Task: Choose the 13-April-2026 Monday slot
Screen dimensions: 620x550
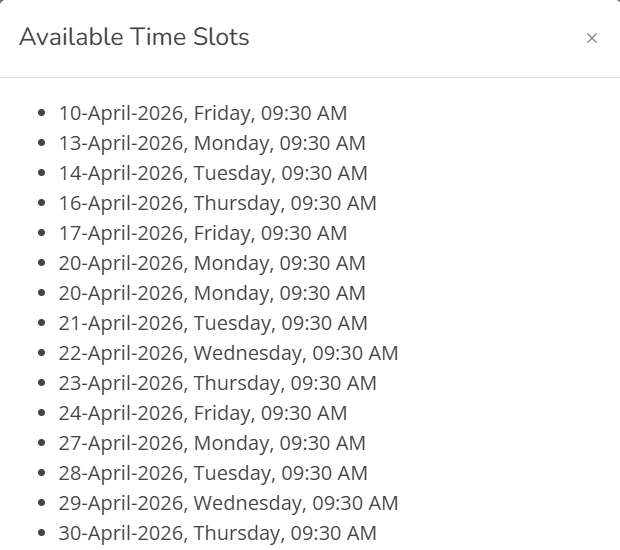Action: pyautogui.click(x=212, y=143)
